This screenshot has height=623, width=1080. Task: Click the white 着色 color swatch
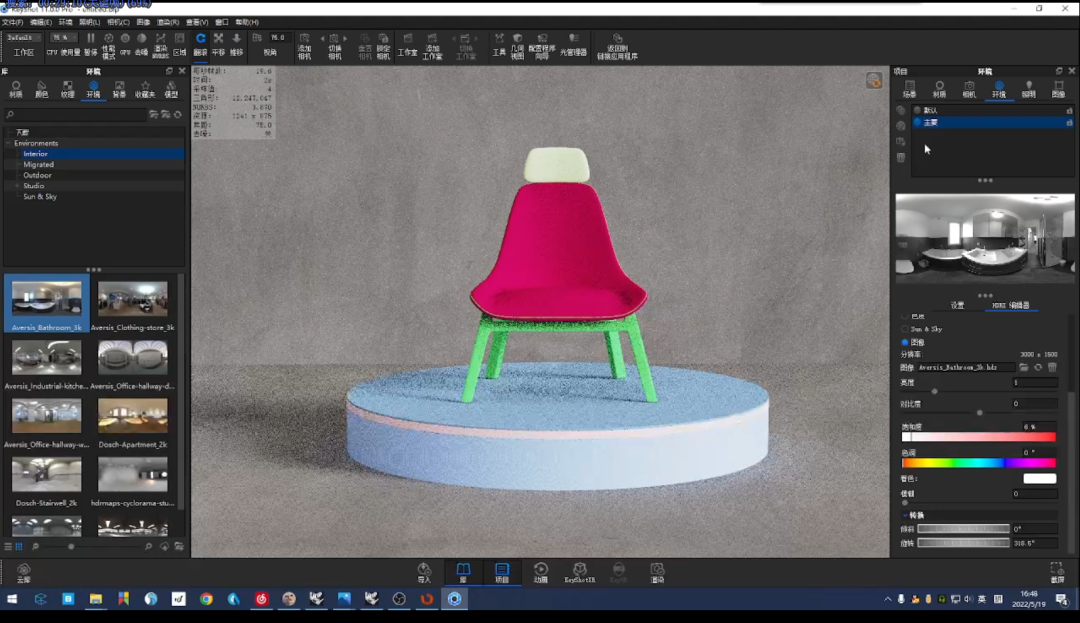pyautogui.click(x=1039, y=479)
